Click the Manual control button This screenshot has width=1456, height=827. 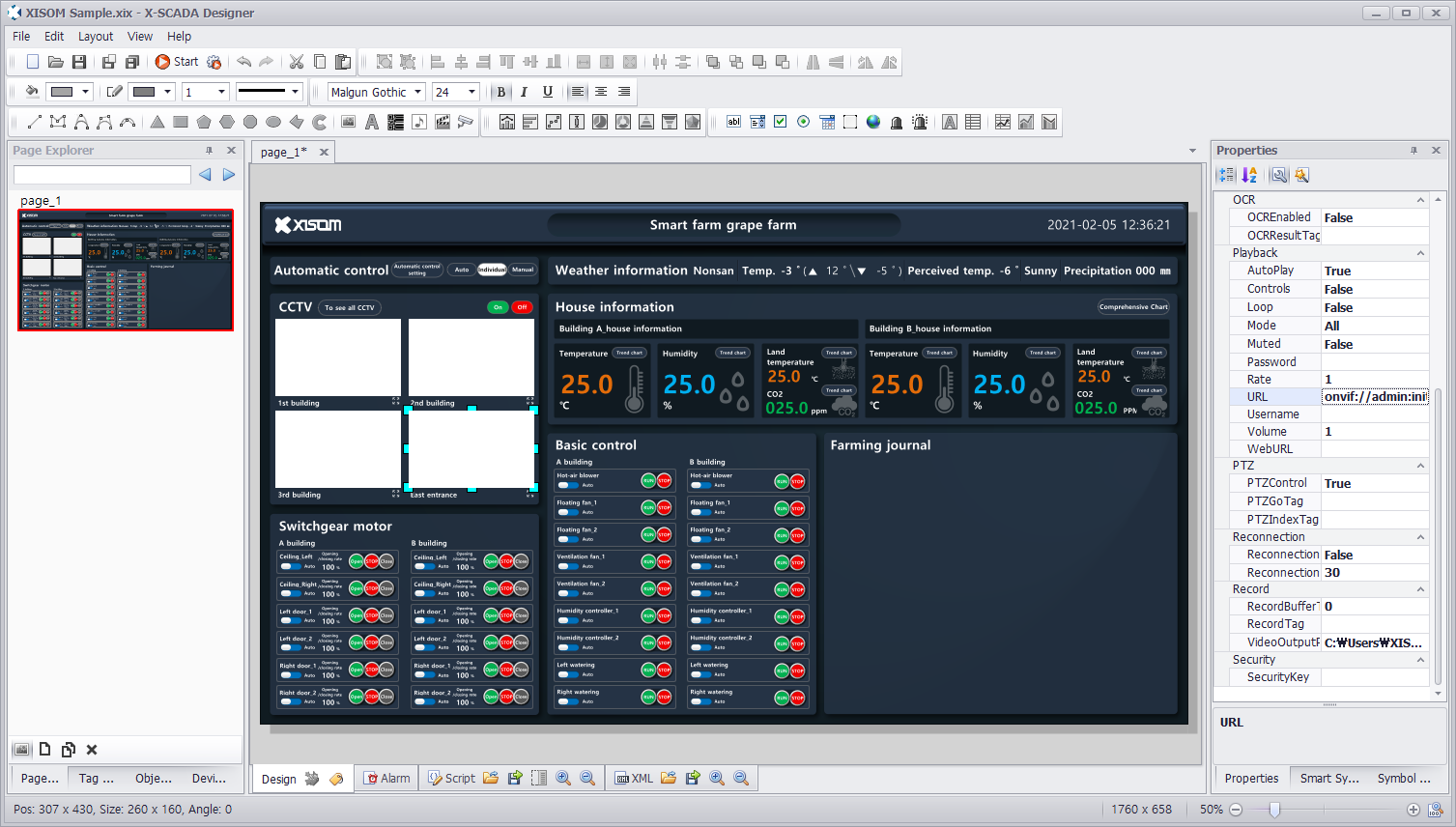tap(523, 270)
